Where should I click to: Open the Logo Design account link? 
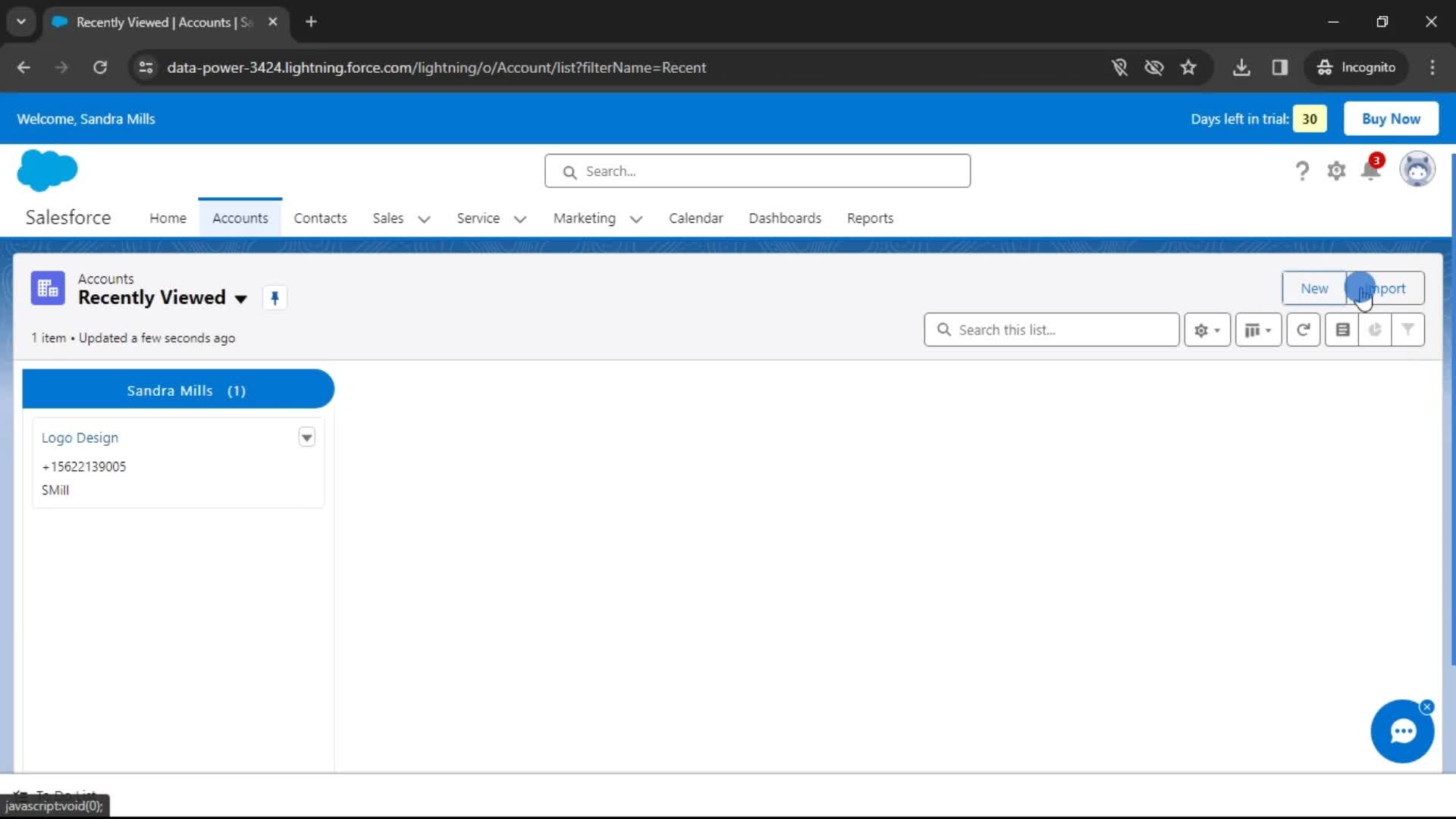pos(80,438)
